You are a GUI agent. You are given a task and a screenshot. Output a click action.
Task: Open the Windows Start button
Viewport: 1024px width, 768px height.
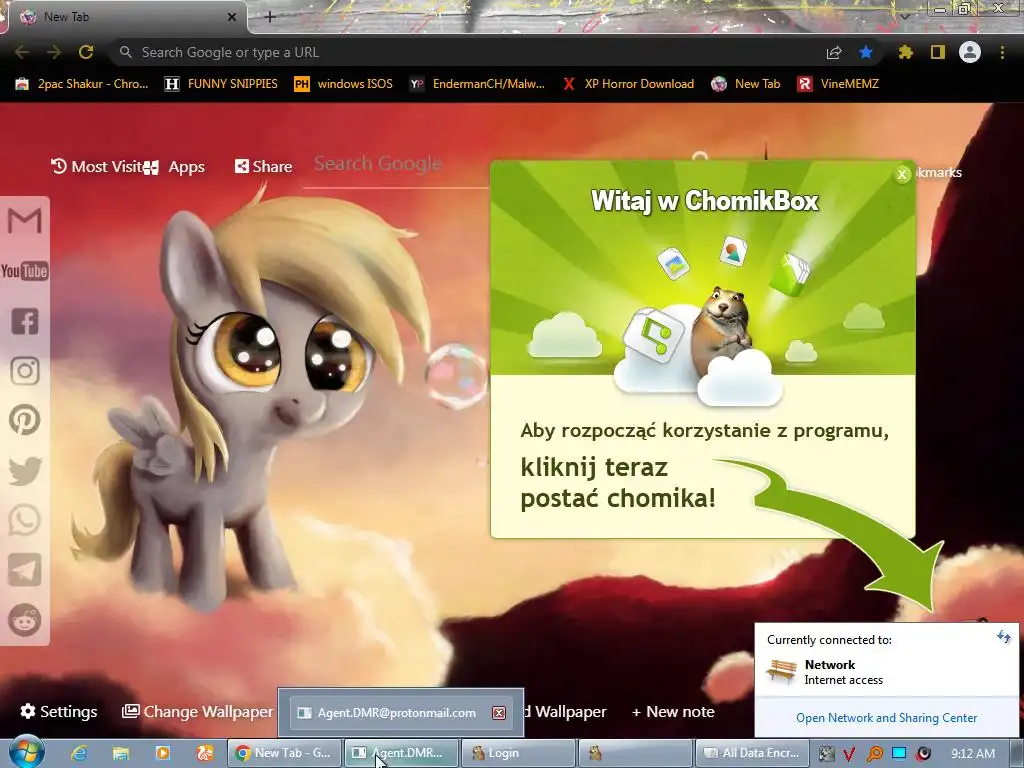[26, 752]
